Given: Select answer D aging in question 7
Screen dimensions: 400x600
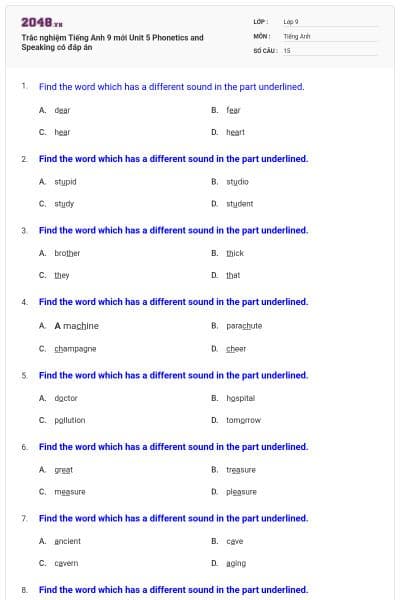Looking at the screenshot, I should pyautogui.click(x=236, y=563).
